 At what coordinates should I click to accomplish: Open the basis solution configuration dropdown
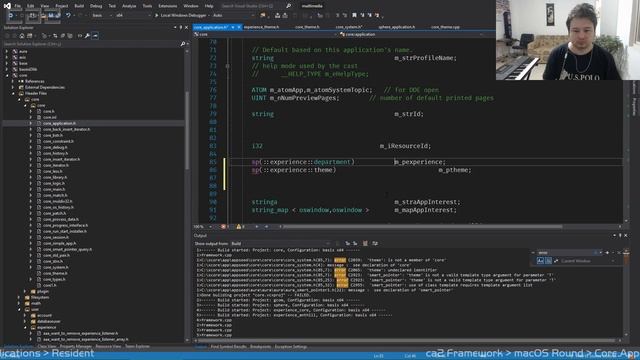pos(102,16)
